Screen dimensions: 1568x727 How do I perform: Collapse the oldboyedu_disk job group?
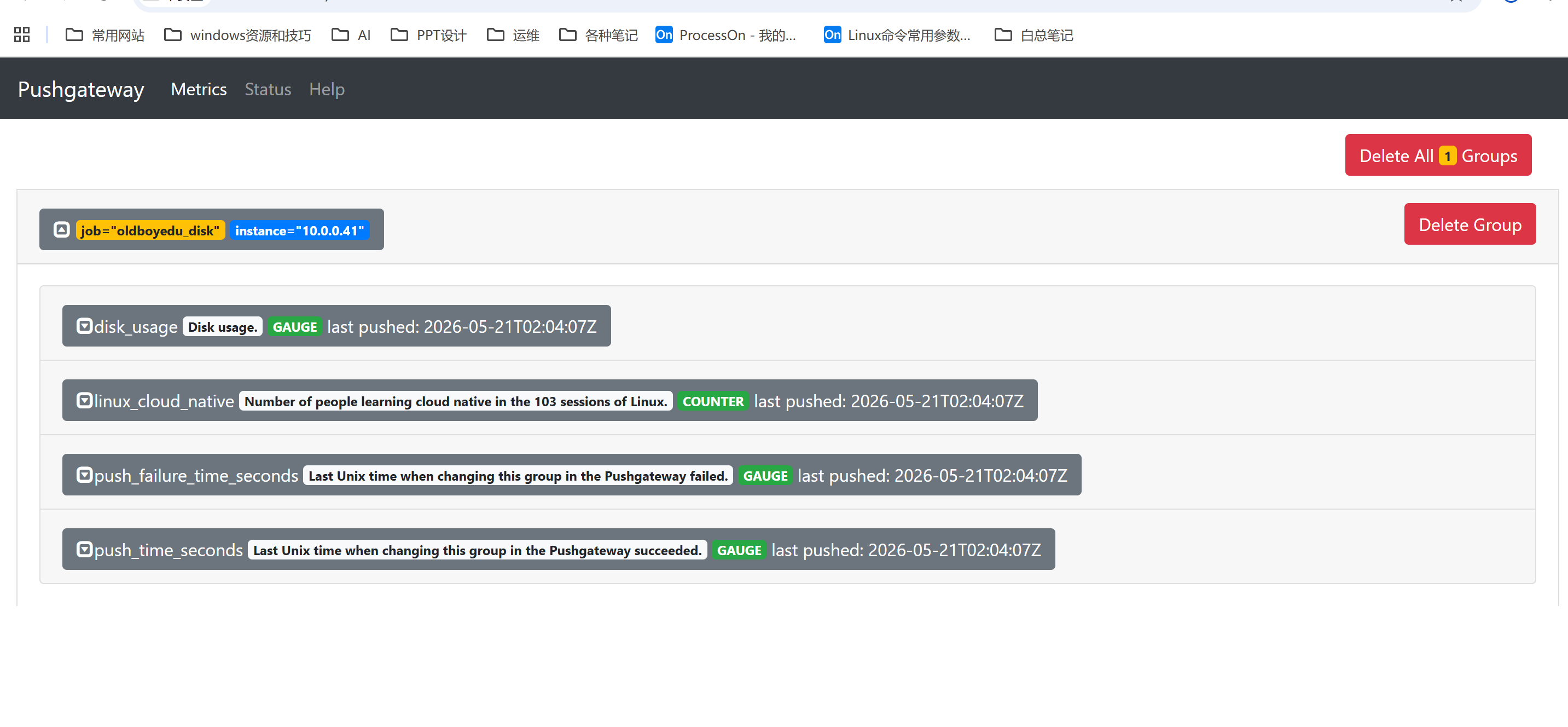pos(61,229)
